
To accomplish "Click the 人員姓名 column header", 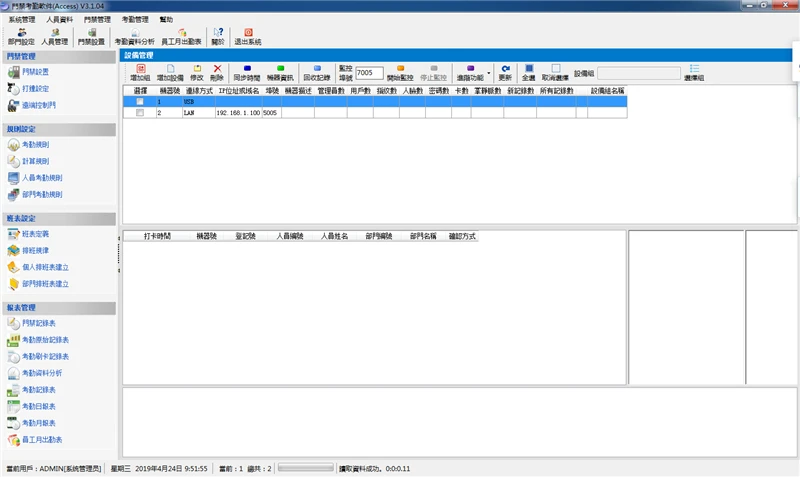I will 335,236.
